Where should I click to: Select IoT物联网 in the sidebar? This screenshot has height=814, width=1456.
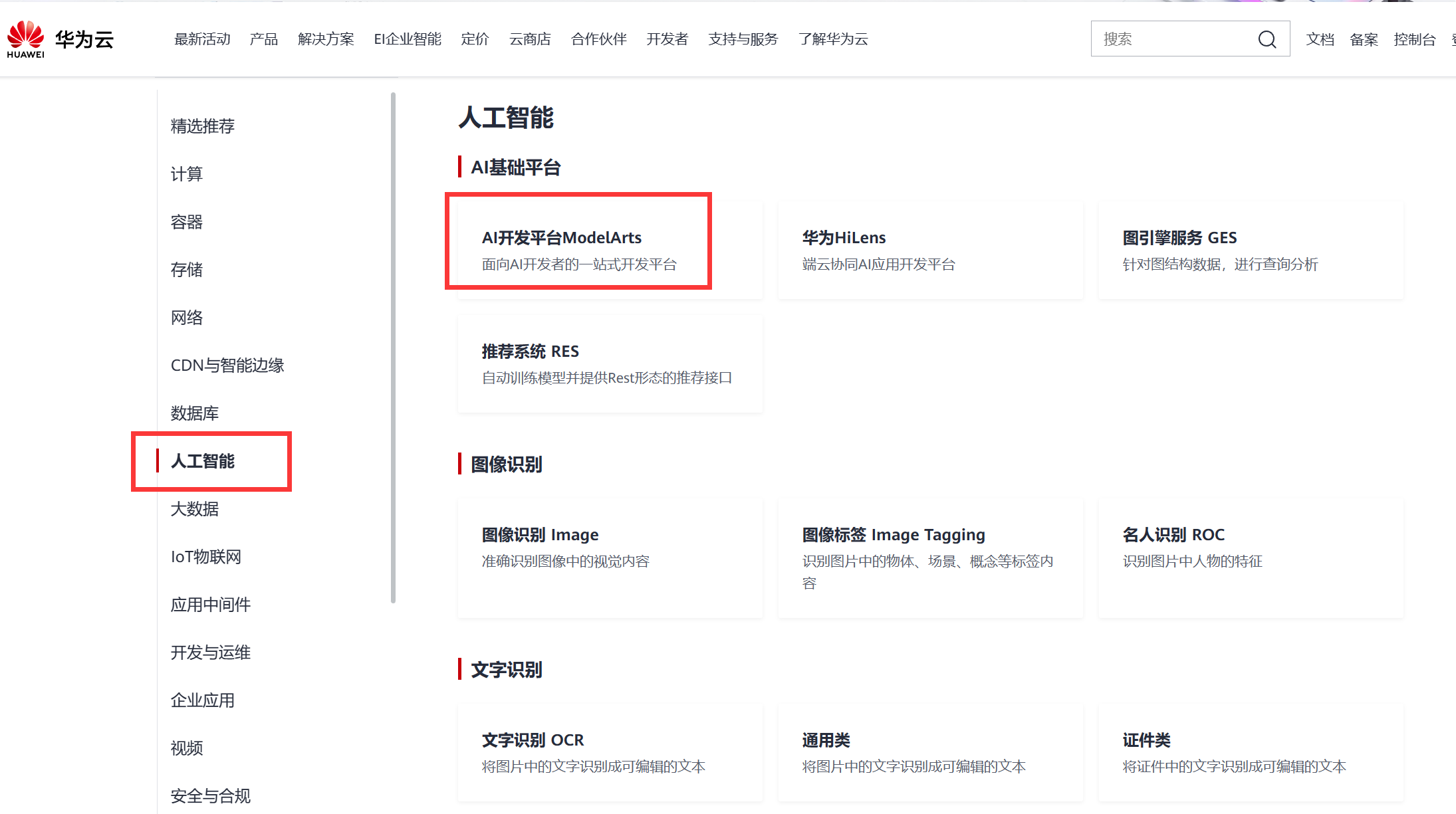205,557
